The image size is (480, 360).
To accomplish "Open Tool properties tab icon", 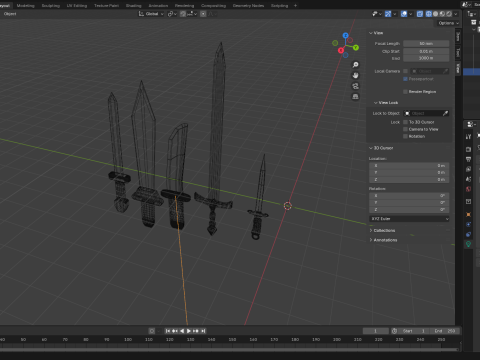I will [x=468, y=137].
